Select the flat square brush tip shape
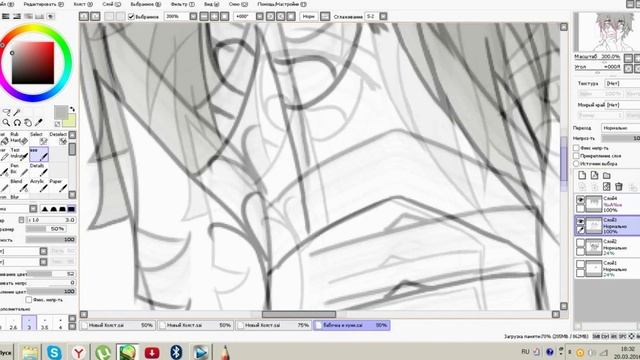 click(71, 209)
